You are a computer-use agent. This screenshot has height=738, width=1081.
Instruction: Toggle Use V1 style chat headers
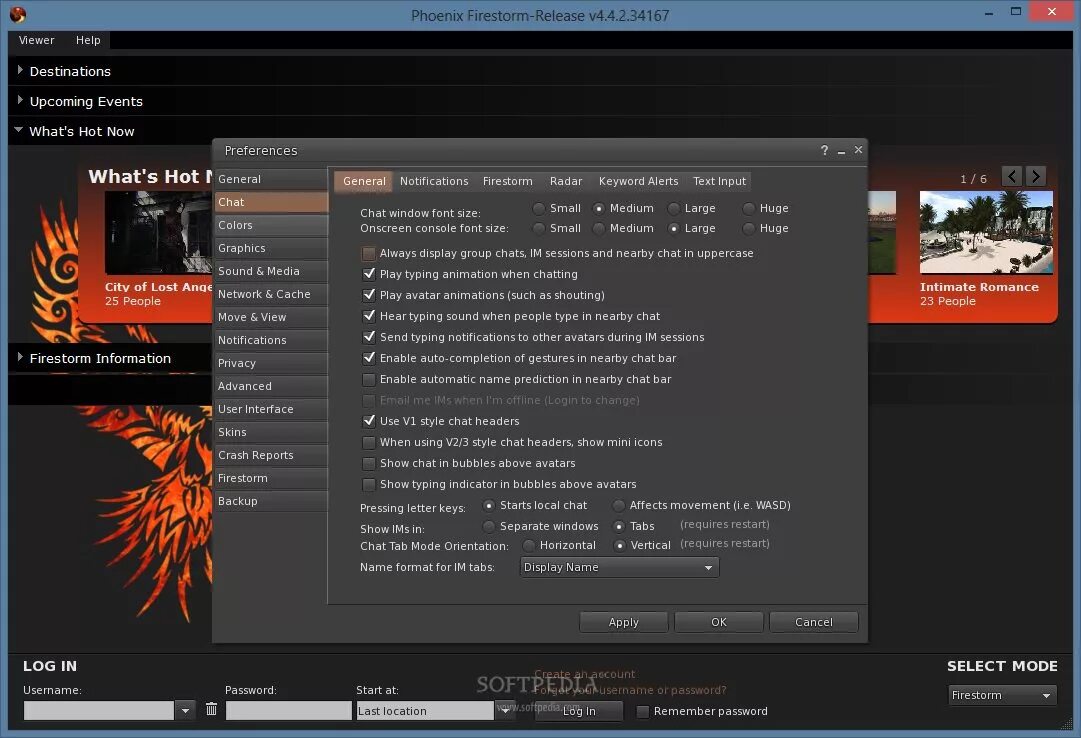point(369,421)
